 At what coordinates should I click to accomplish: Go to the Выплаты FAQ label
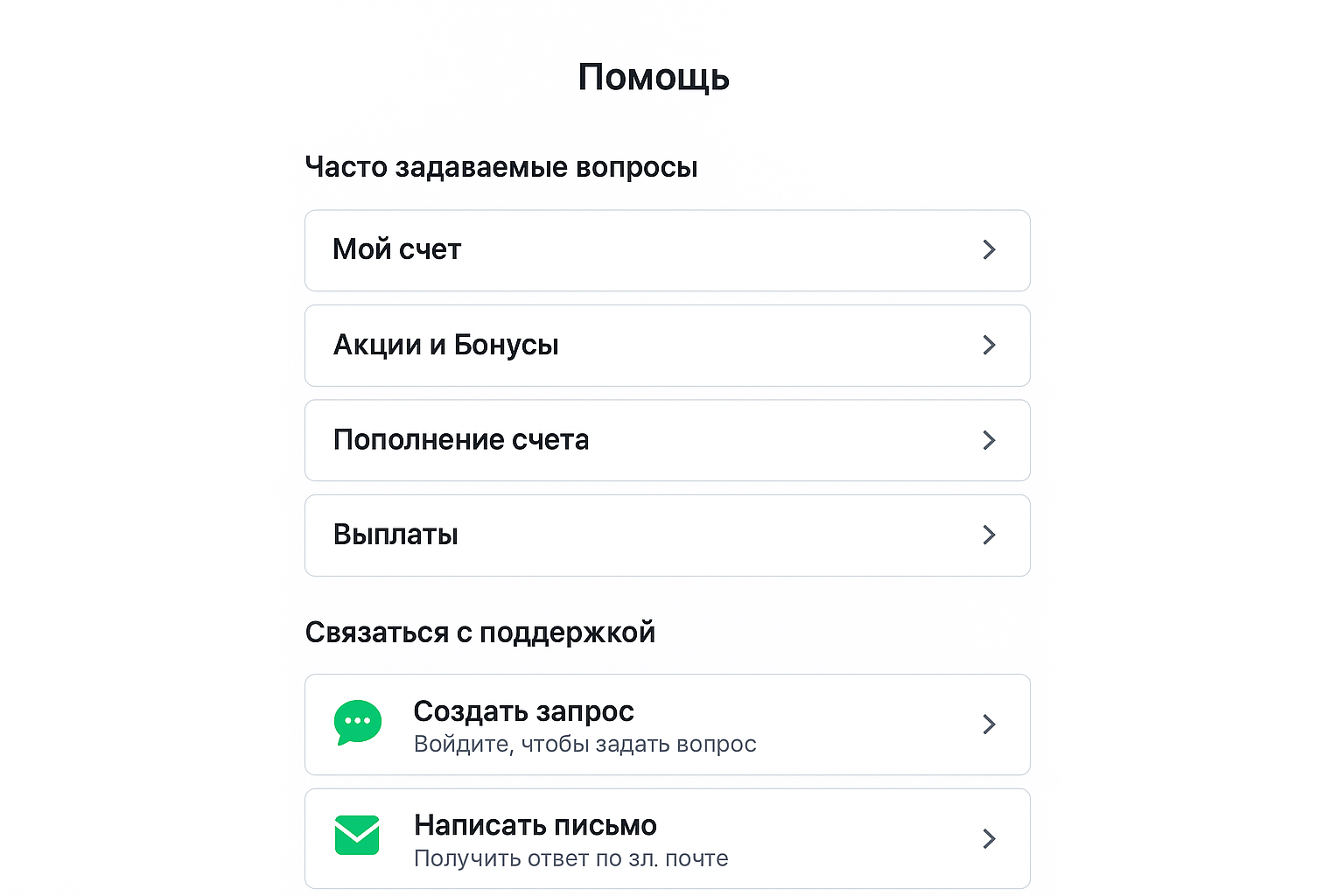[x=395, y=535]
